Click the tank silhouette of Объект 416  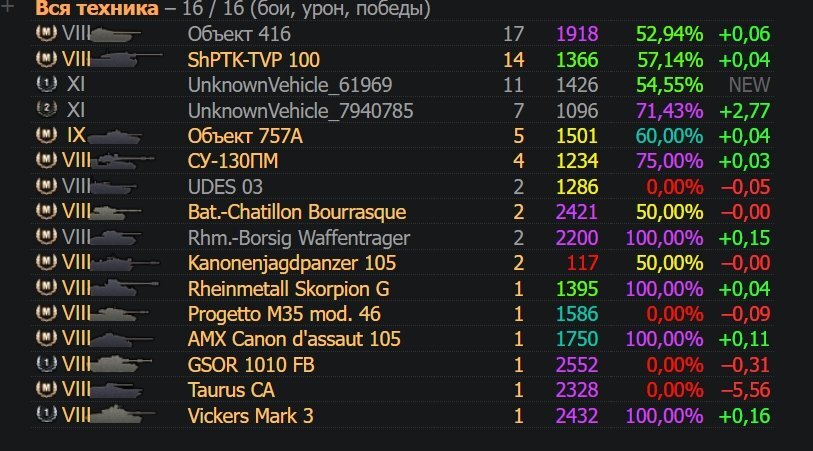(x=115, y=35)
